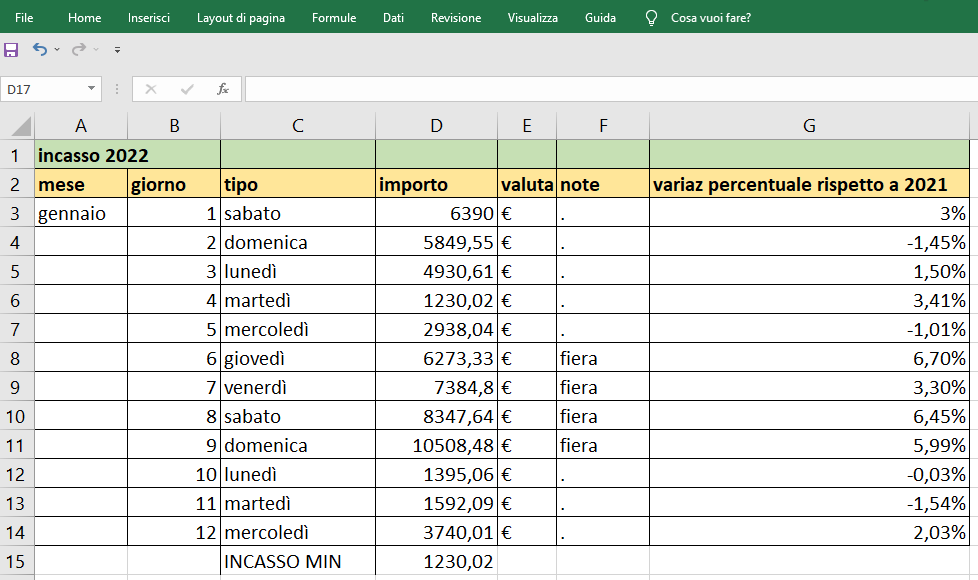Click the cell 'giovedì'
Screen dimensions: 978x580
click(298, 358)
